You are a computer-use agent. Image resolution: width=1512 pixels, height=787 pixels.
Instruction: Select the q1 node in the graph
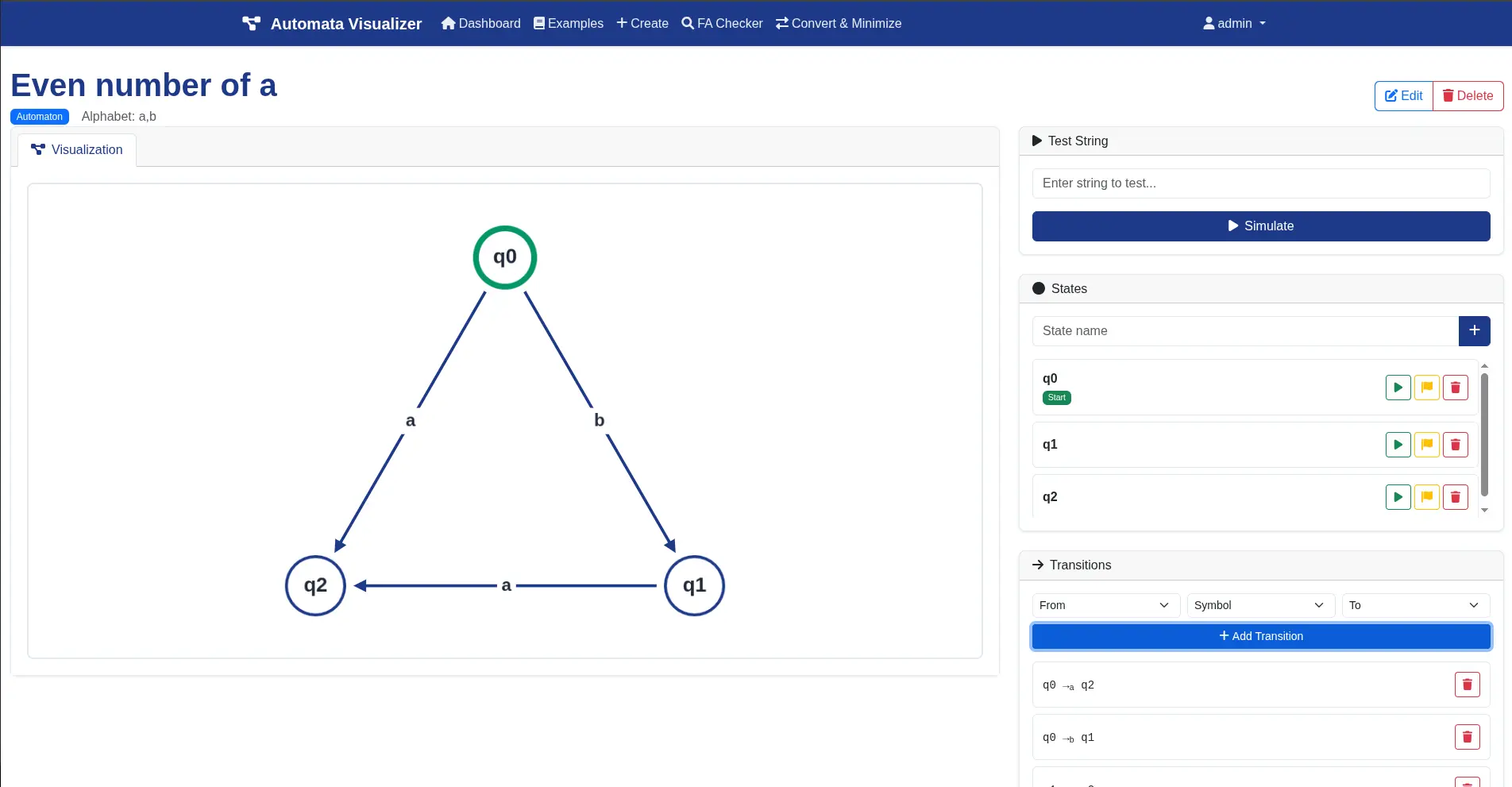tap(694, 586)
